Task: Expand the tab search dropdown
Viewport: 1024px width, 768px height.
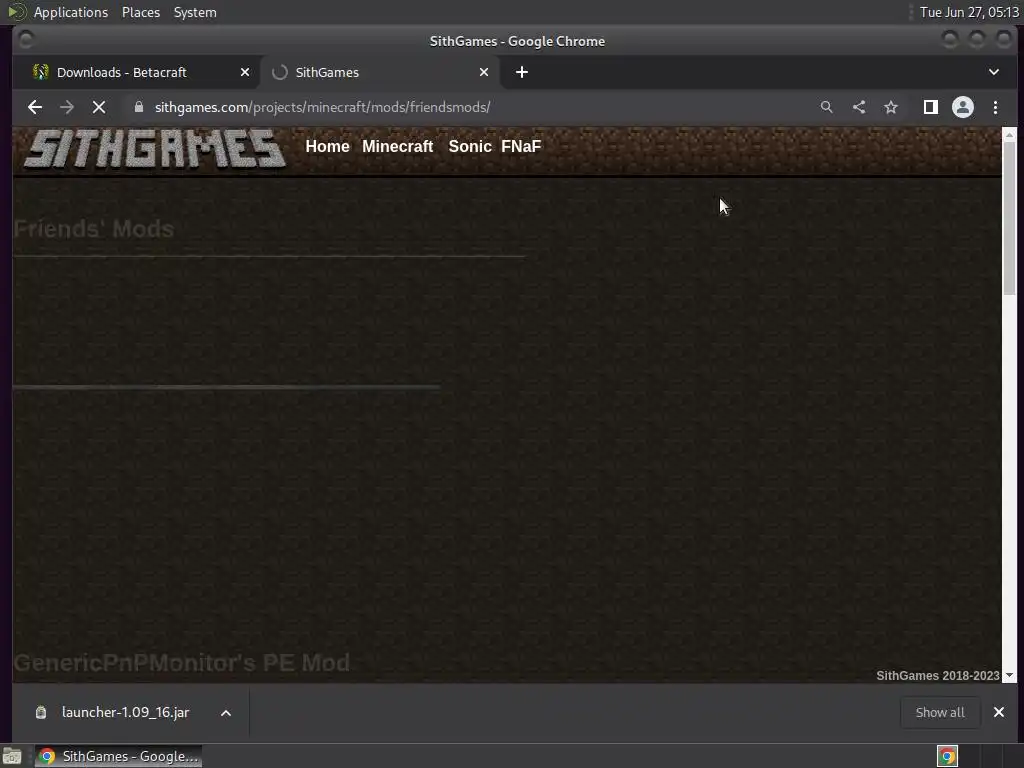Action: click(x=993, y=72)
